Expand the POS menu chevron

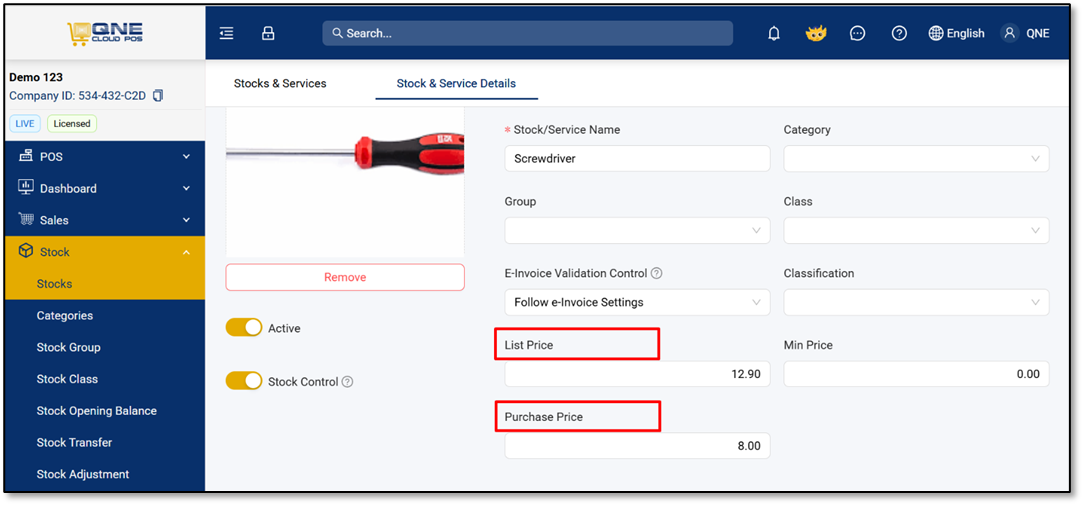[x=186, y=157]
